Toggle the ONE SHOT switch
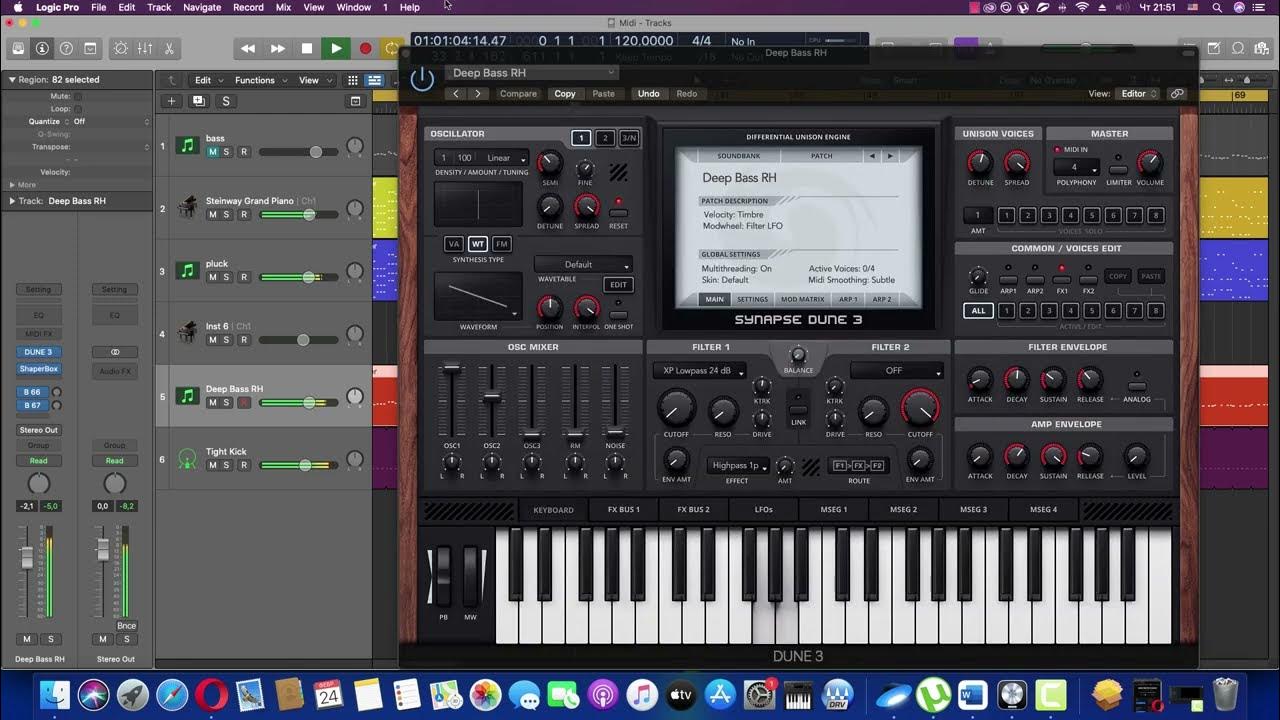This screenshot has height=720, width=1280. 618,314
